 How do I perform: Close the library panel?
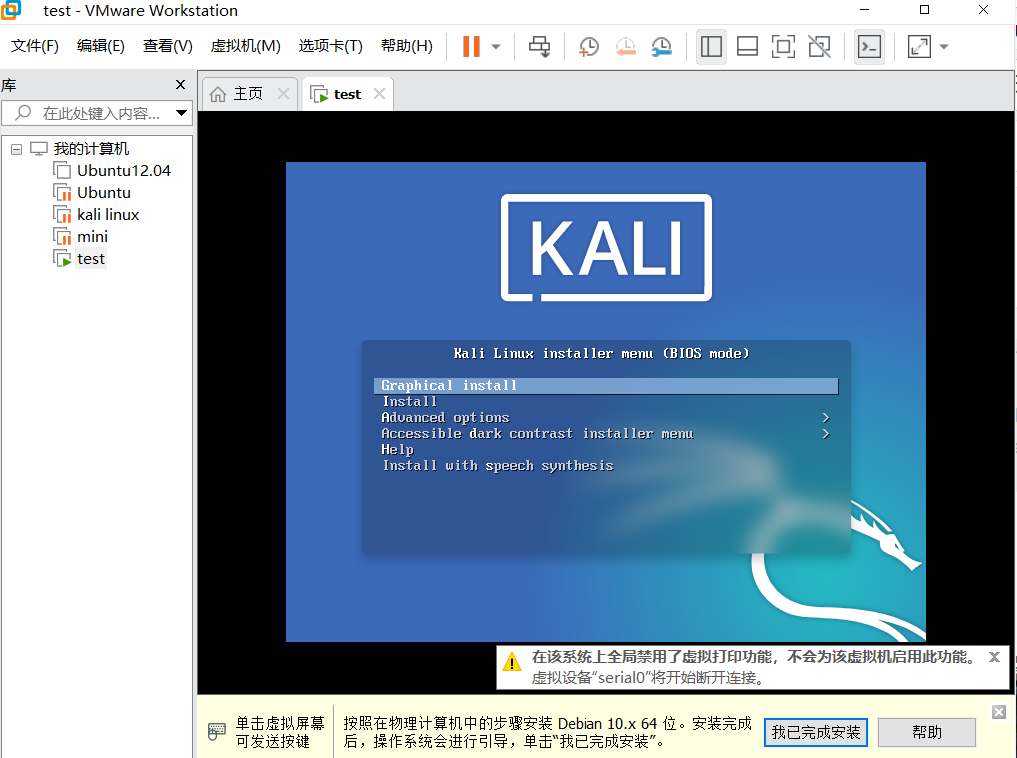(180, 85)
